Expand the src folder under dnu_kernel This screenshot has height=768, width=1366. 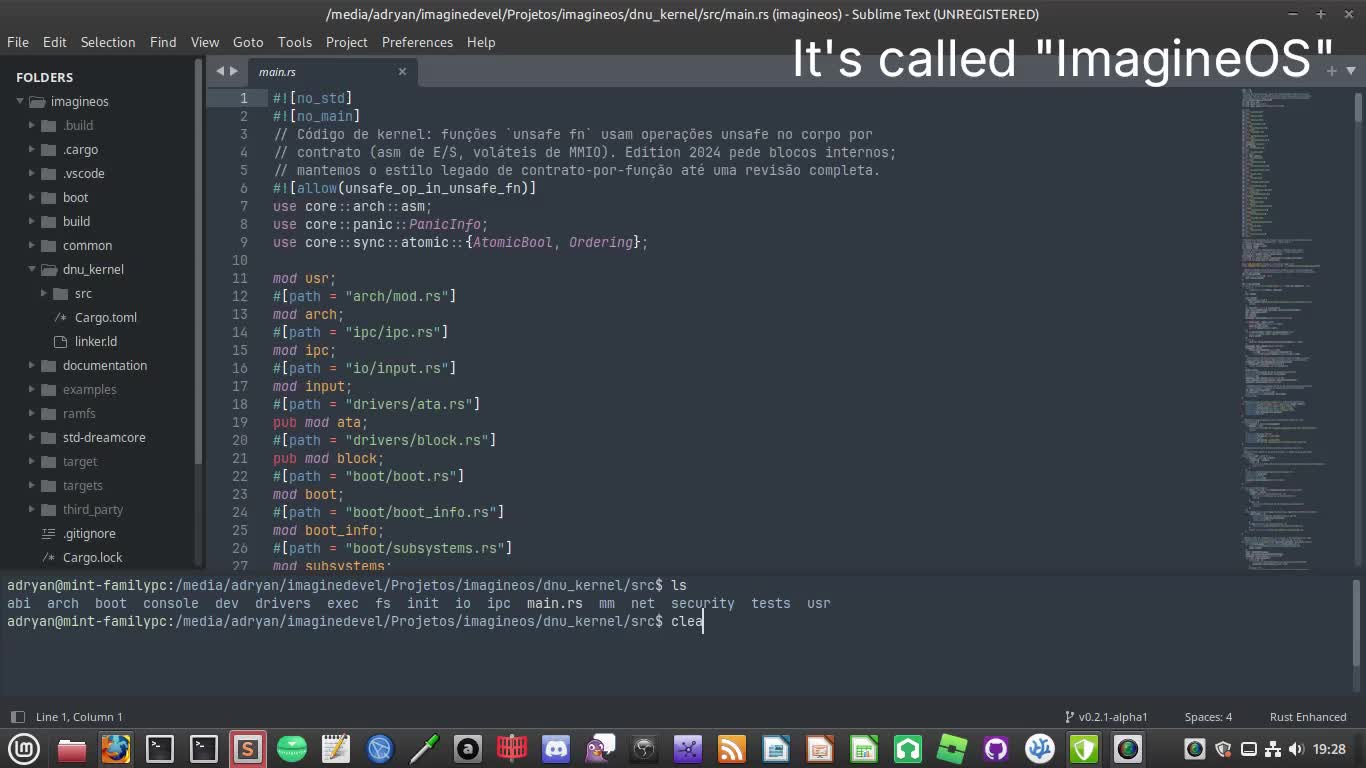coord(44,293)
